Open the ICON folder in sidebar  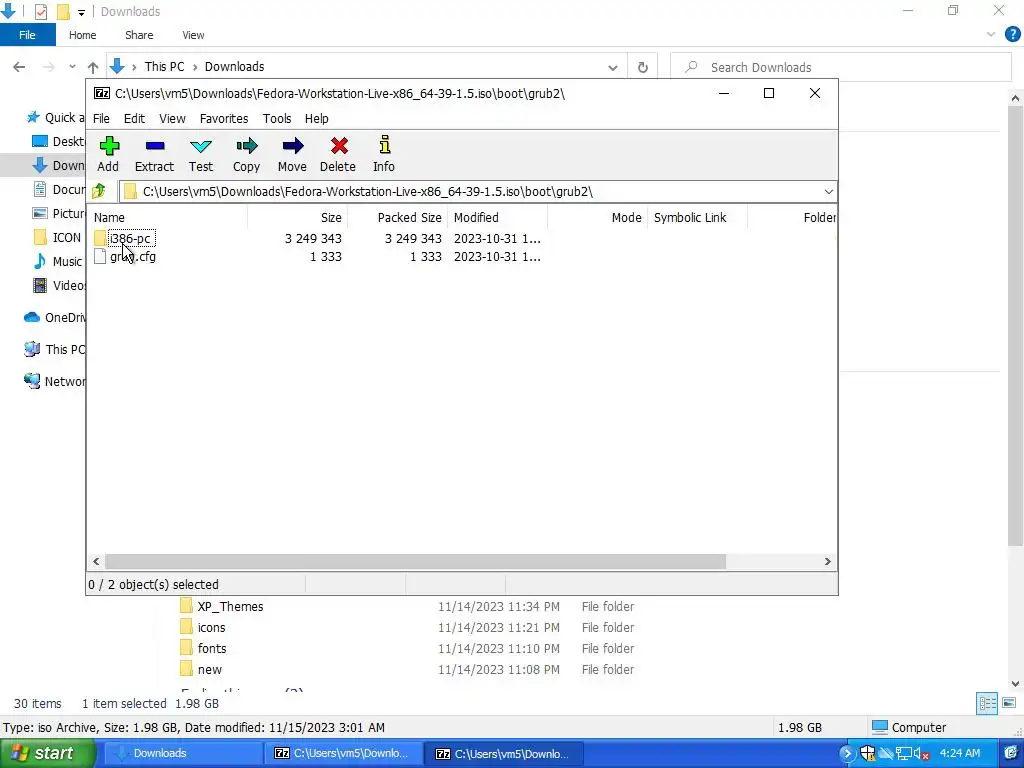pos(57,237)
